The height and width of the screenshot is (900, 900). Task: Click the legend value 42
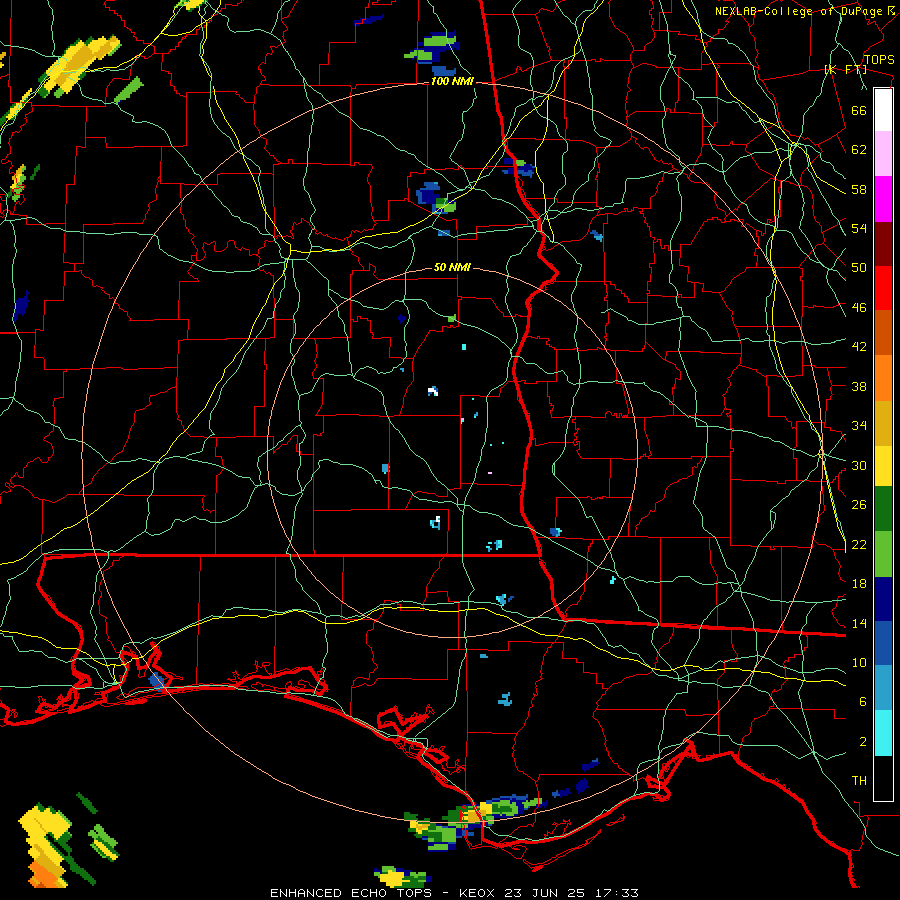tap(859, 347)
